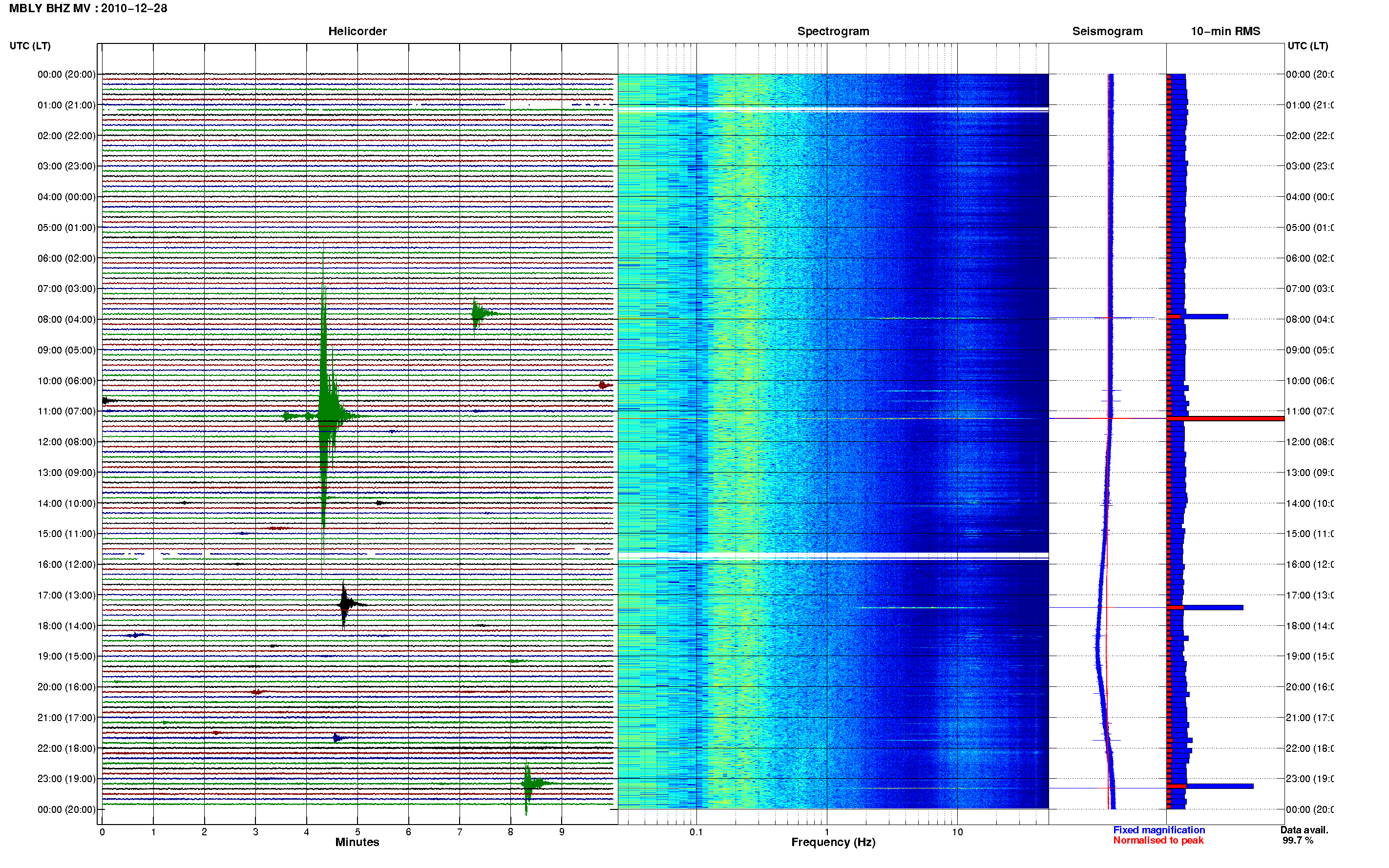Image resolution: width=1389 pixels, height=868 pixels.
Task: Click the 0.1 frequency tick label
Action: (x=696, y=832)
